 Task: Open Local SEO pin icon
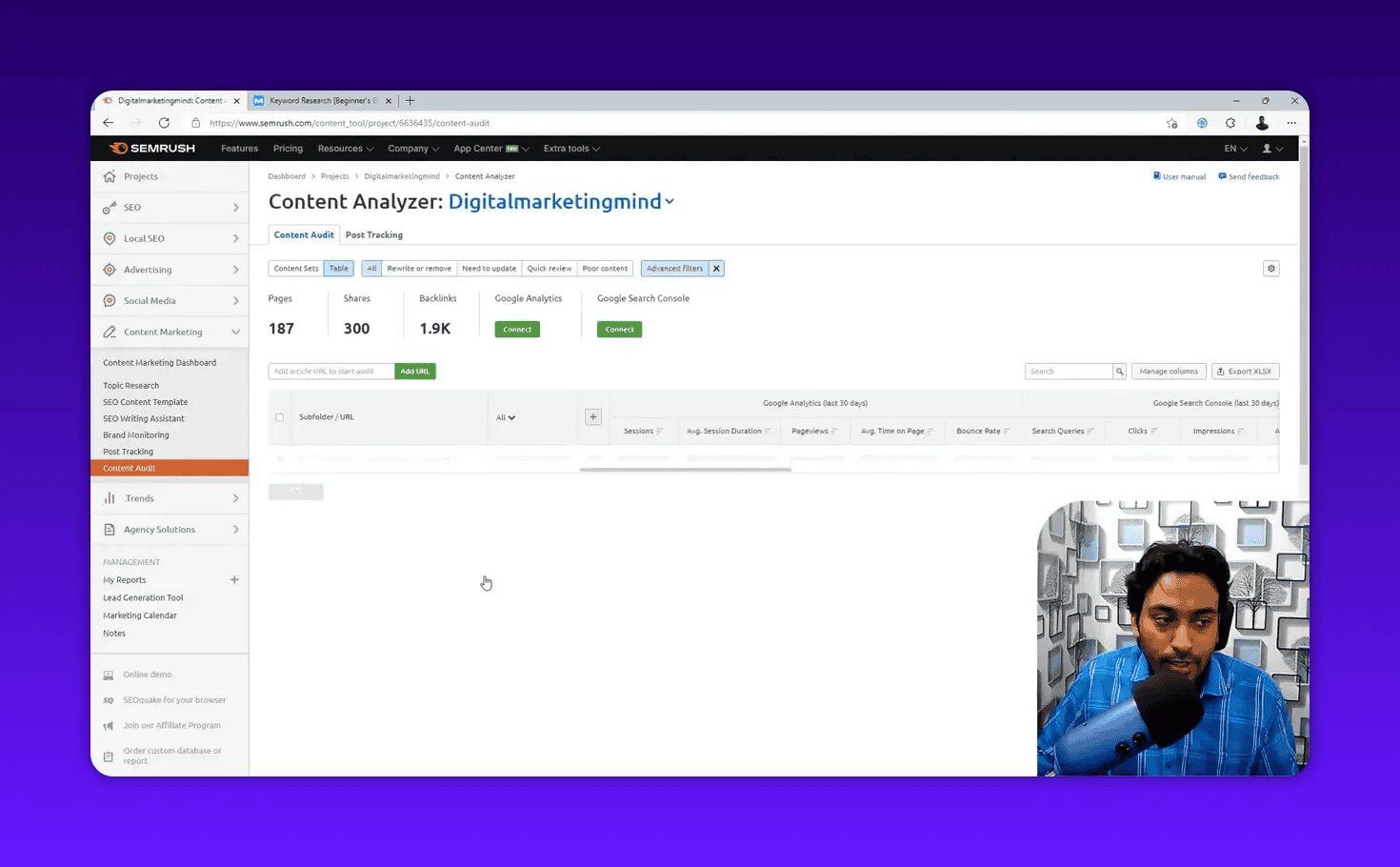click(110, 238)
